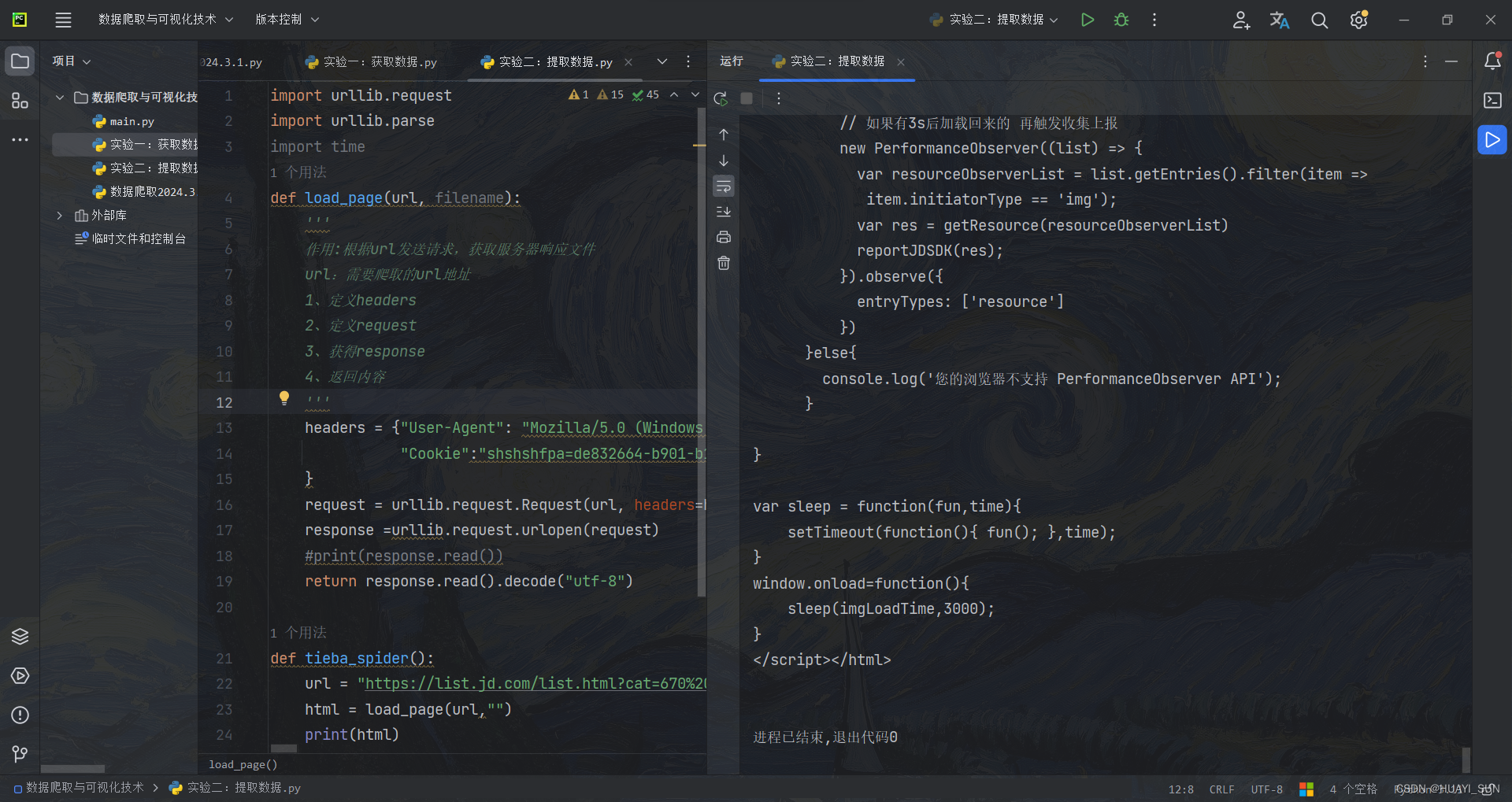Screen dimensions: 1512x802
Task: Expand the 外部库 node
Action: (59, 216)
